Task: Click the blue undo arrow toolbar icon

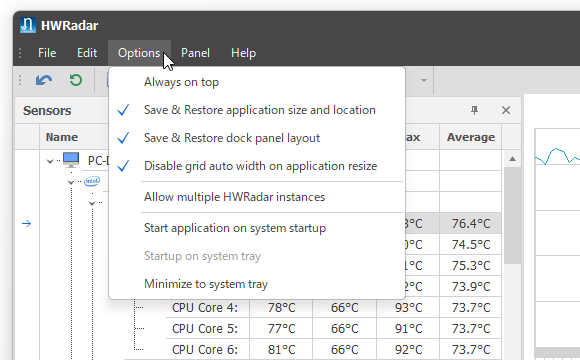Action: [x=44, y=80]
